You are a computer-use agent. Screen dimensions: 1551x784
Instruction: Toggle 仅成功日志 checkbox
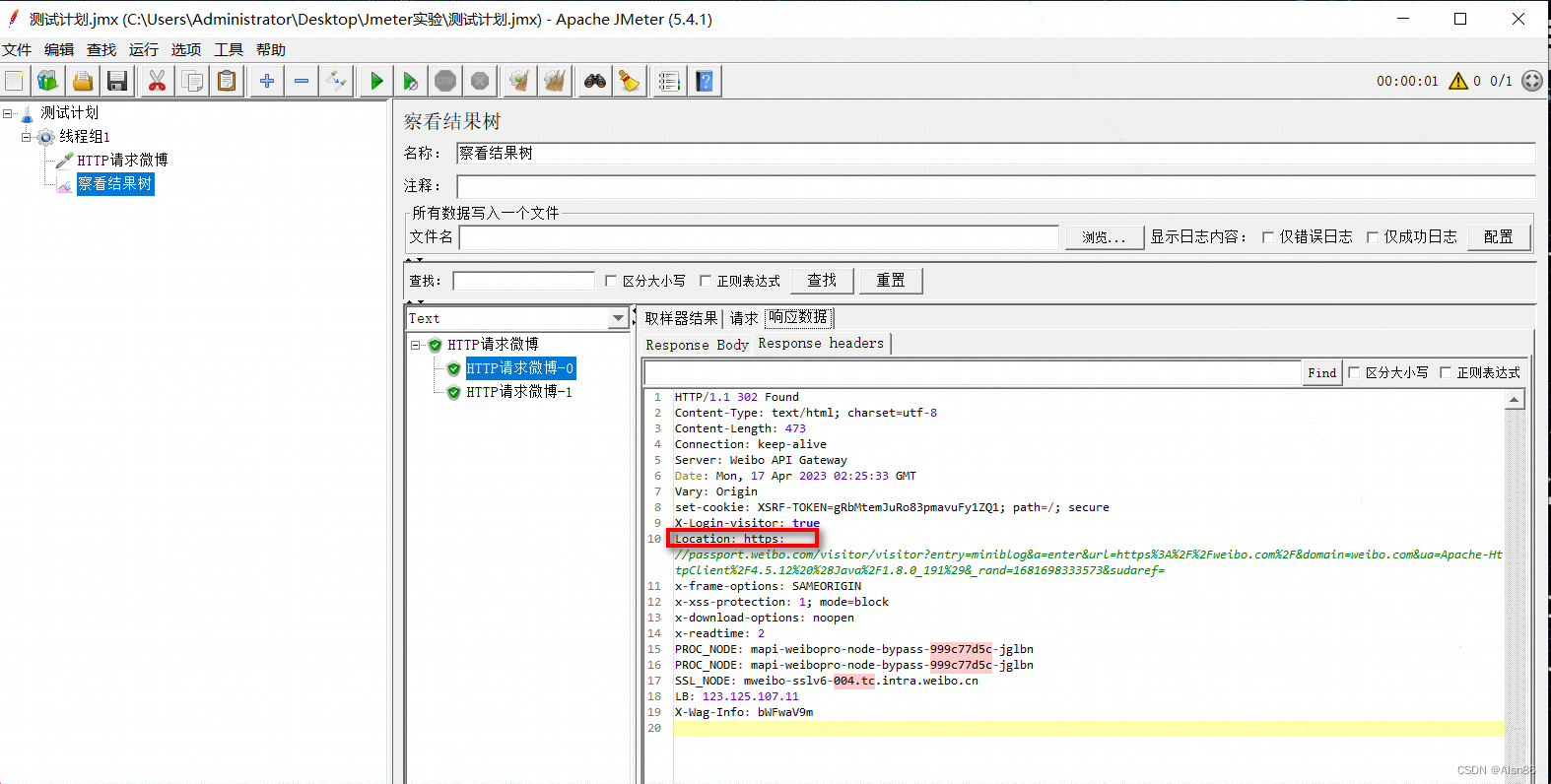(x=1373, y=237)
